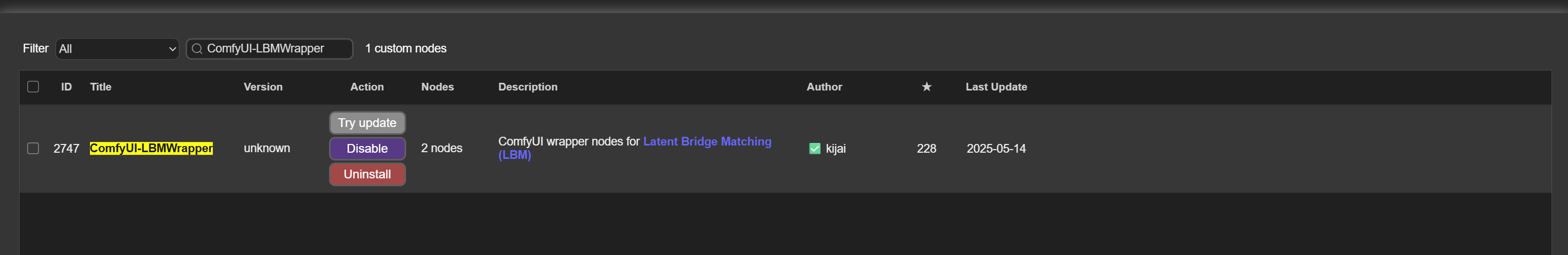
Task: Sort by the Title column header
Action: (x=100, y=87)
